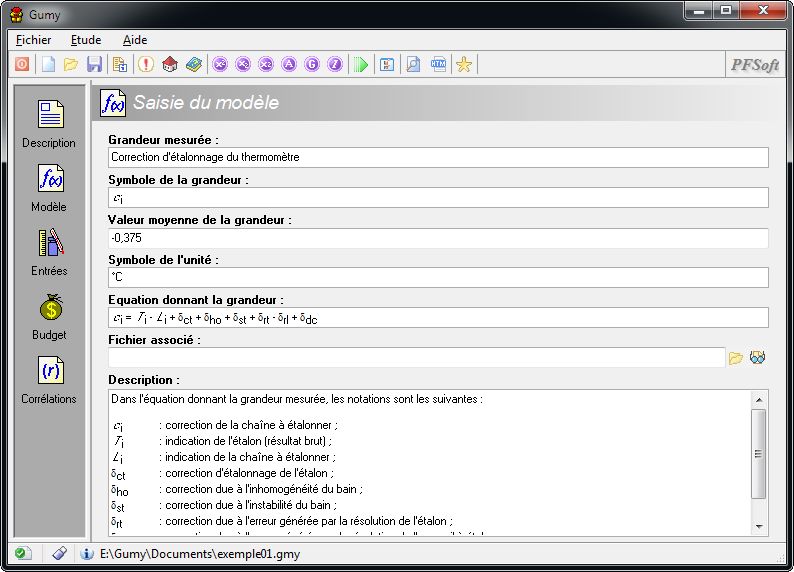This screenshot has height=572, width=794.
Task: Export report with the HTM icon
Action: (x=438, y=64)
